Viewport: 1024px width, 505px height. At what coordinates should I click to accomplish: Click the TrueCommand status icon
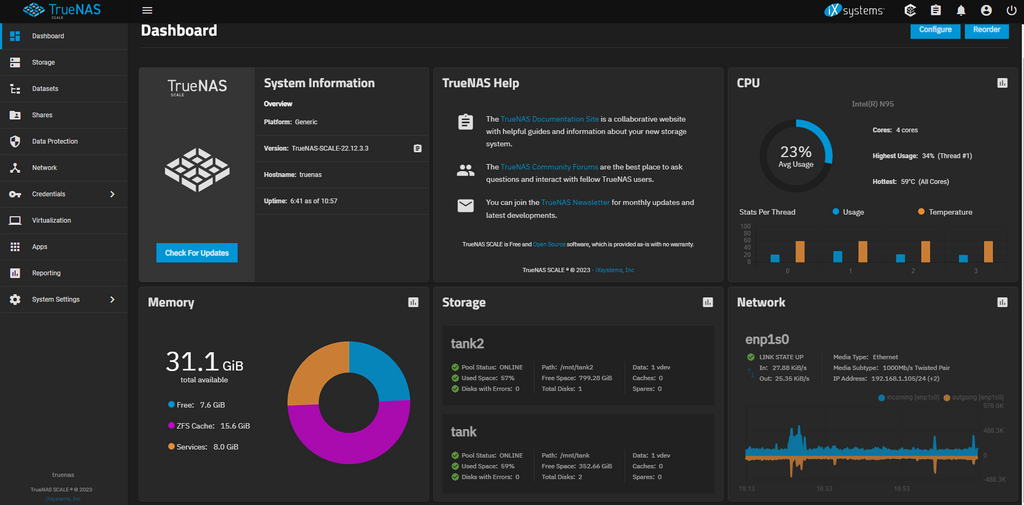pyautogui.click(x=910, y=10)
